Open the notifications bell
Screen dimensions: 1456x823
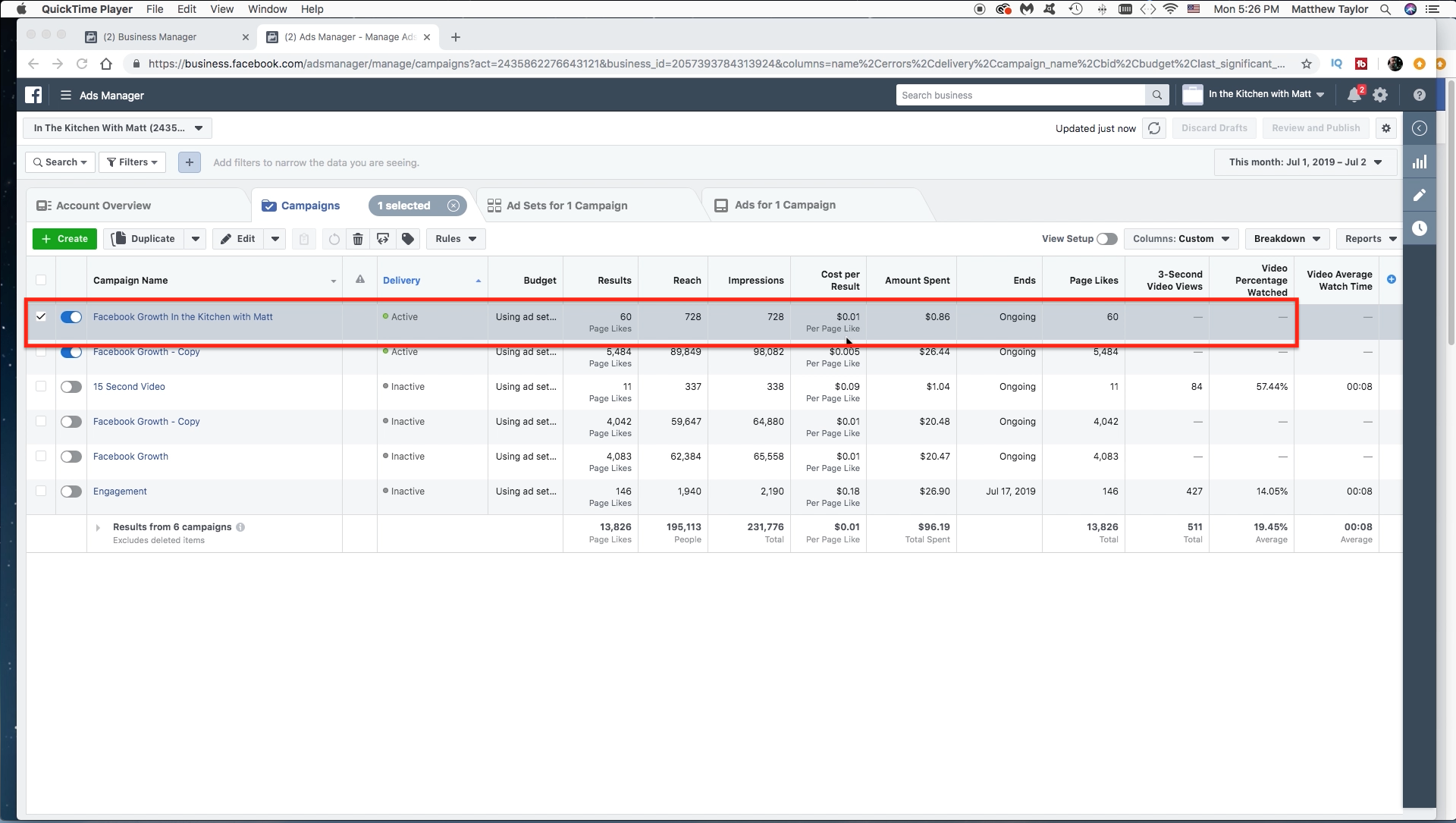(1354, 95)
